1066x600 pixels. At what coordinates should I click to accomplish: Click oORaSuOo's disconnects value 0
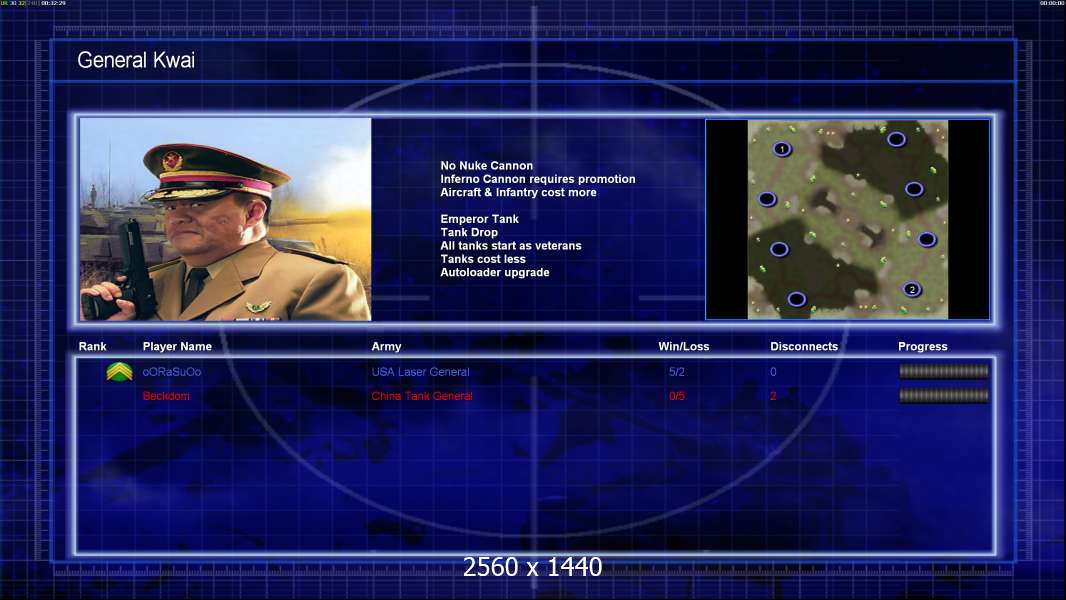tap(773, 372)
